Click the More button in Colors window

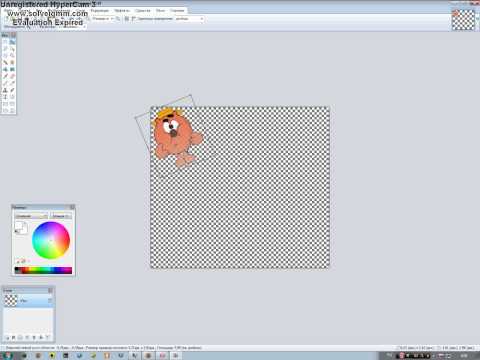click(61, 216)
